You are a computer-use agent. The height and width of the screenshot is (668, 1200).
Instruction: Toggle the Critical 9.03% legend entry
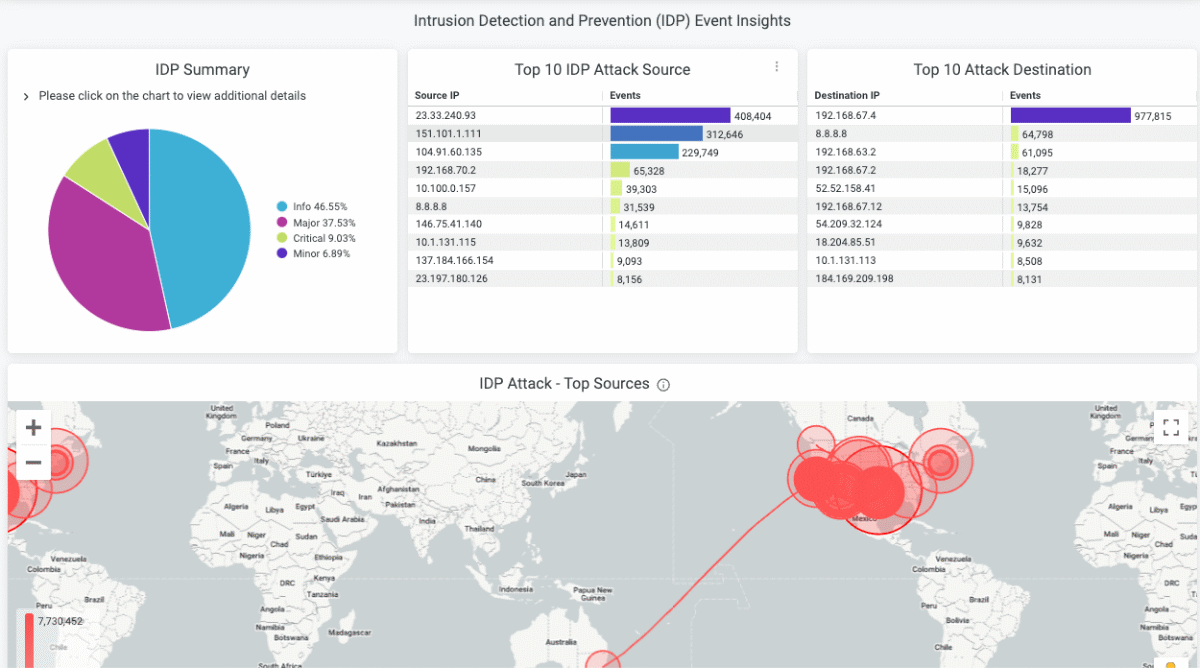318,238
